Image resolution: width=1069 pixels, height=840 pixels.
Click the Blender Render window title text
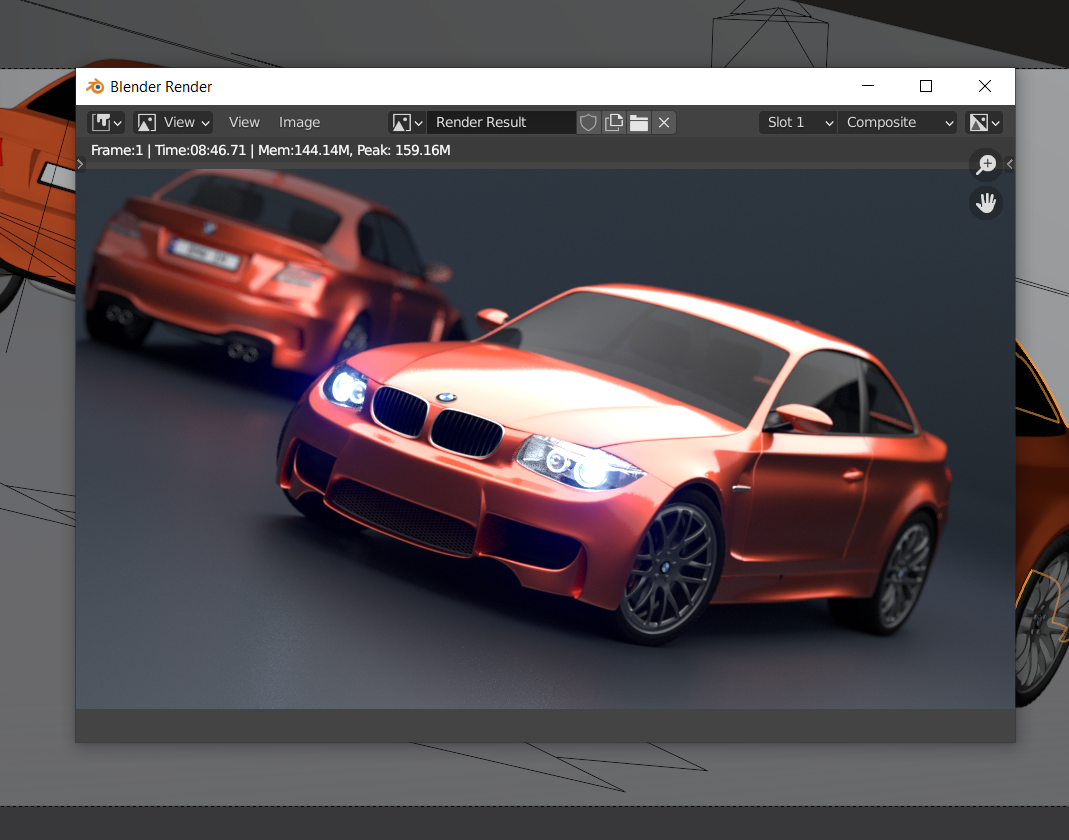pos(161,87)
